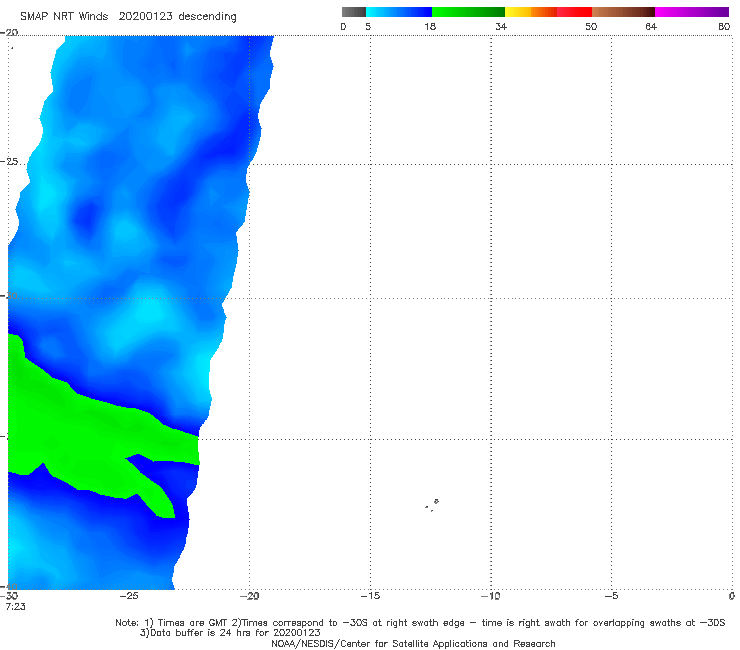Click the 'NOAA/NESDIS/Center for Satellite Applications and Research' credit
Image resolution: width=740 pixels, height=650 pixels.
click(413, 644)
